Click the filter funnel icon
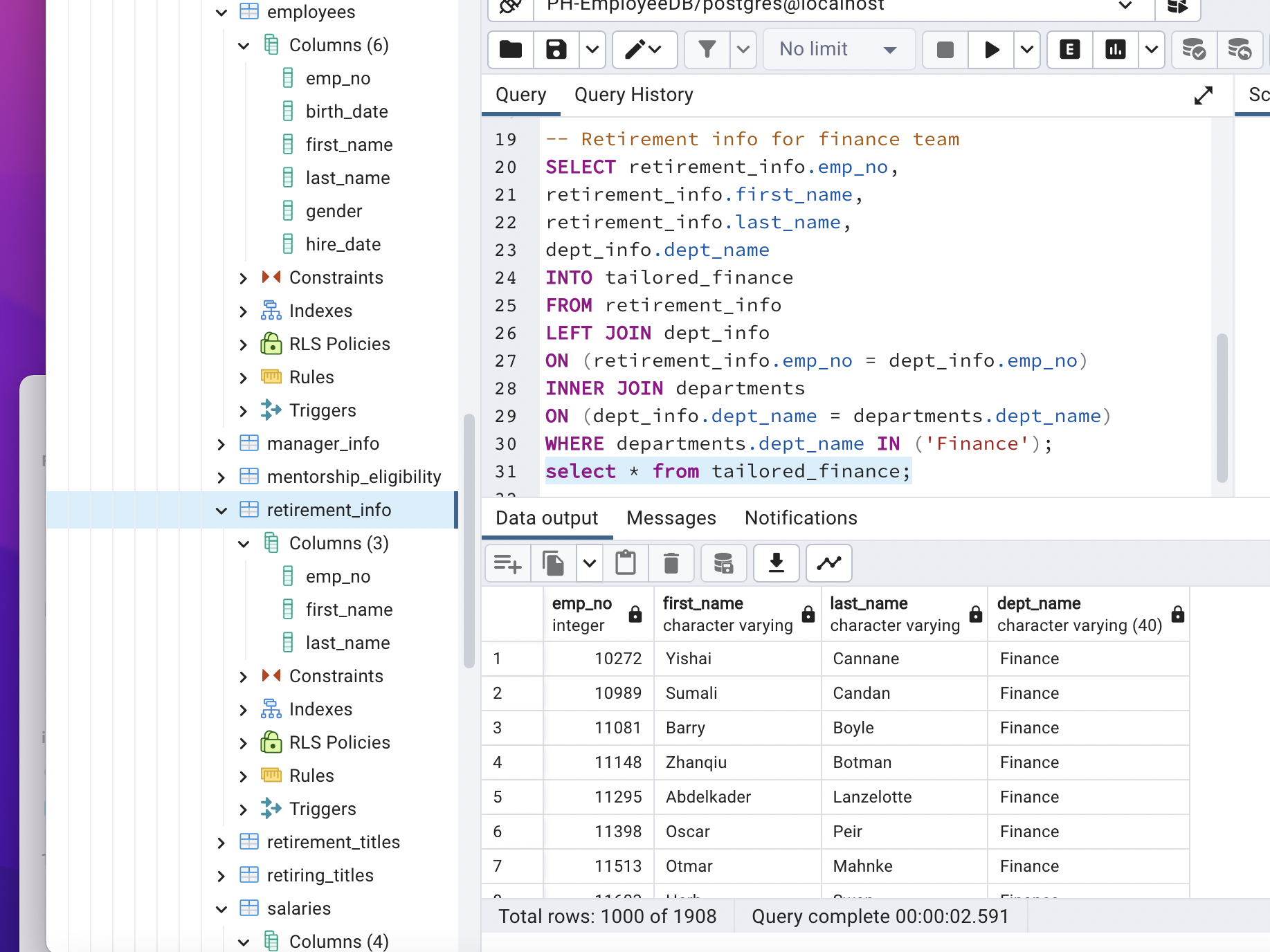 [707, 49]
